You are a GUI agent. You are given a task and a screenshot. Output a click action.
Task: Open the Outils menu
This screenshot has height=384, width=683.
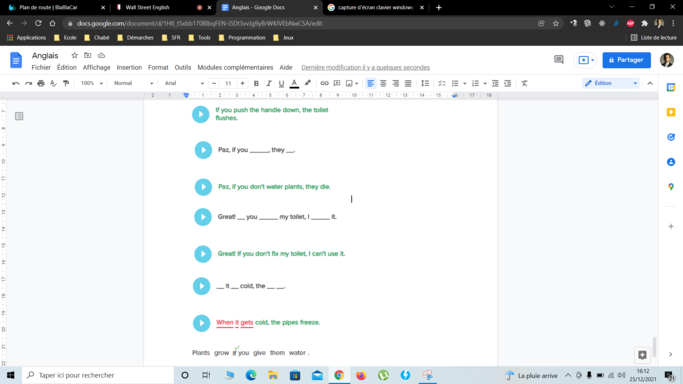tap(183, 67)
